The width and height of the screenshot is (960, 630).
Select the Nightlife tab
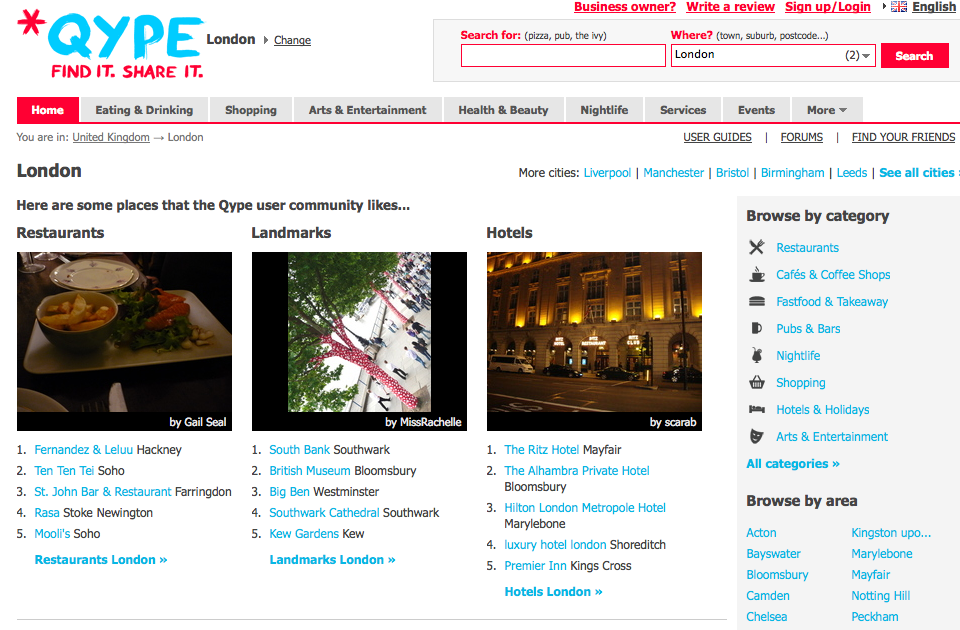[604, 110]
